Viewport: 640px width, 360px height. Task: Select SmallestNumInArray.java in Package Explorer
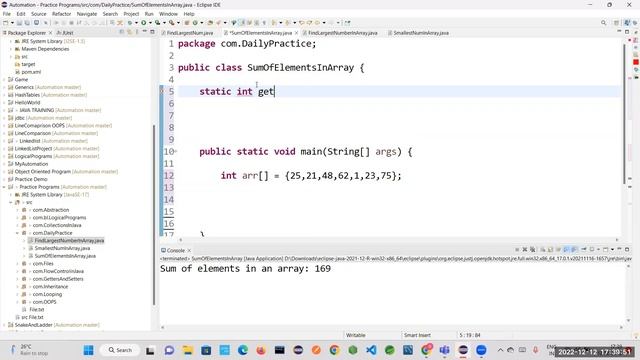tap(62, 248)
